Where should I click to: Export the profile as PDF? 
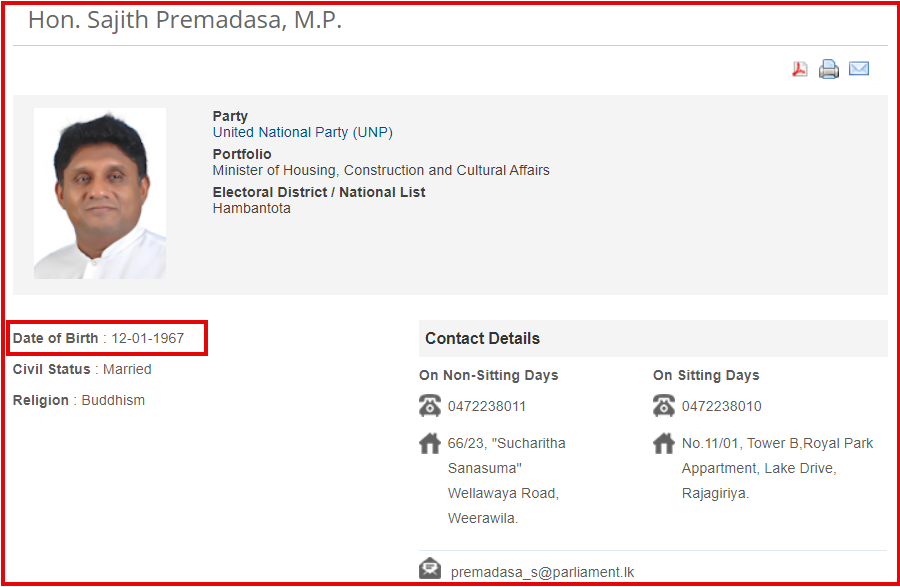pyautogui.click(x=800, y=69)
